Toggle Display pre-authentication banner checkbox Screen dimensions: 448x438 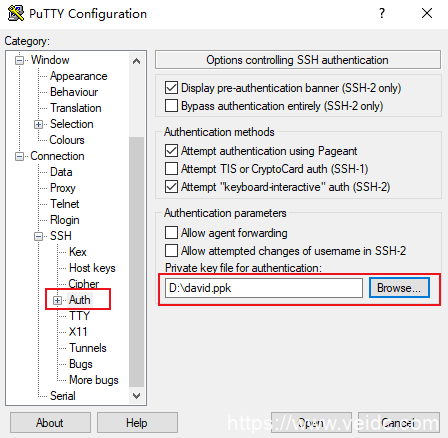(x=171, y=88)
